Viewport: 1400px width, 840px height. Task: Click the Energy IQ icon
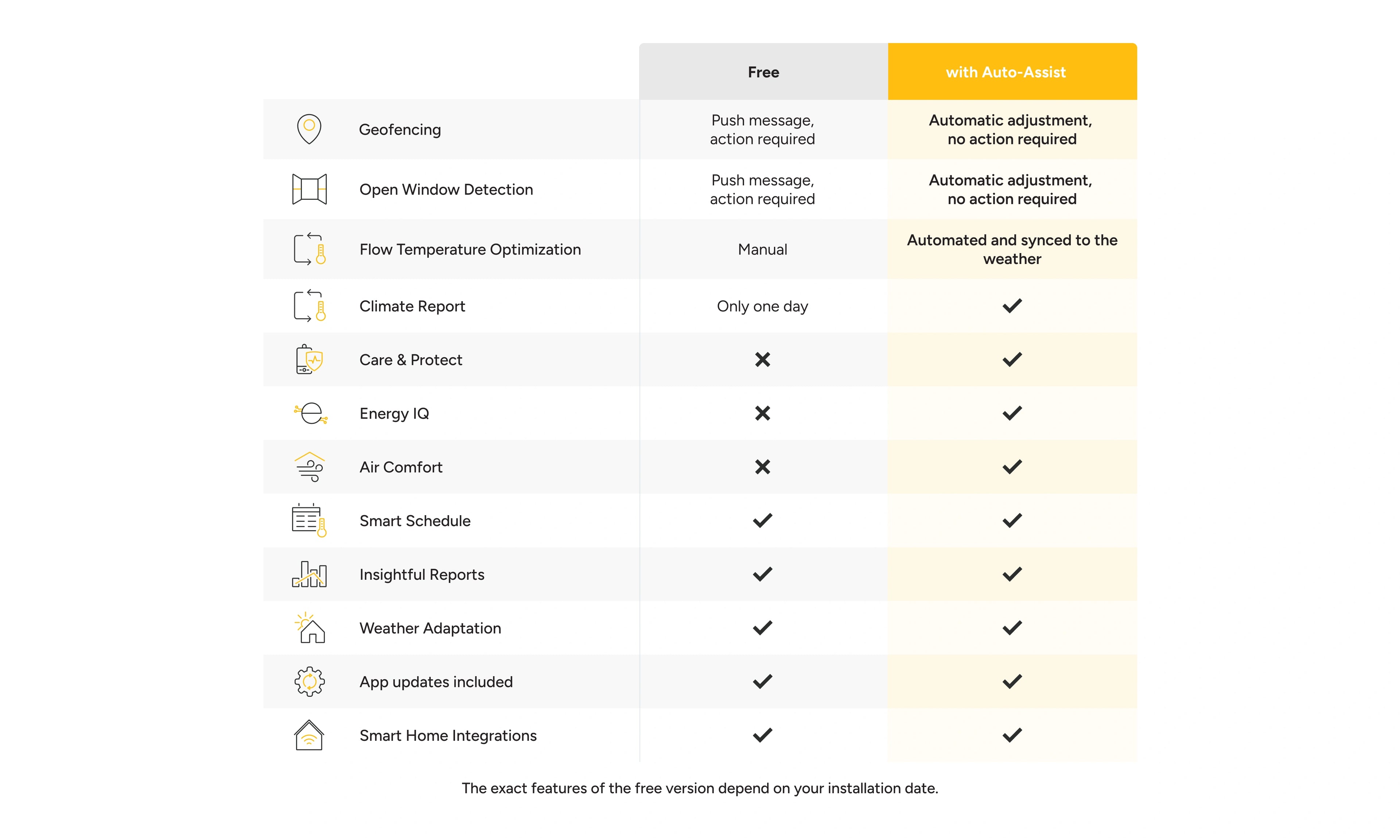(311, 413)
